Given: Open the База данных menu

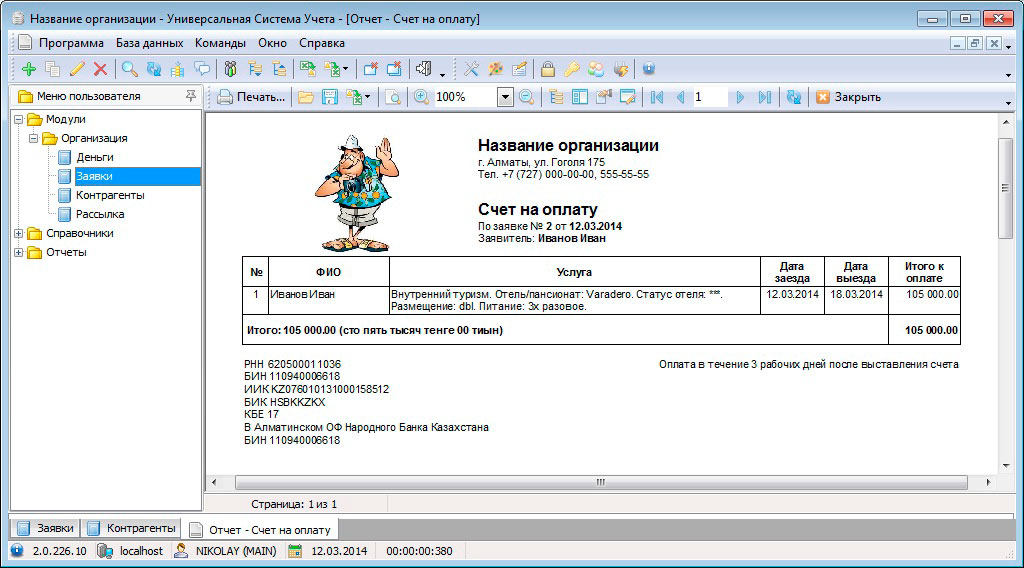Looking at the screenshot, I should [149, 43].
